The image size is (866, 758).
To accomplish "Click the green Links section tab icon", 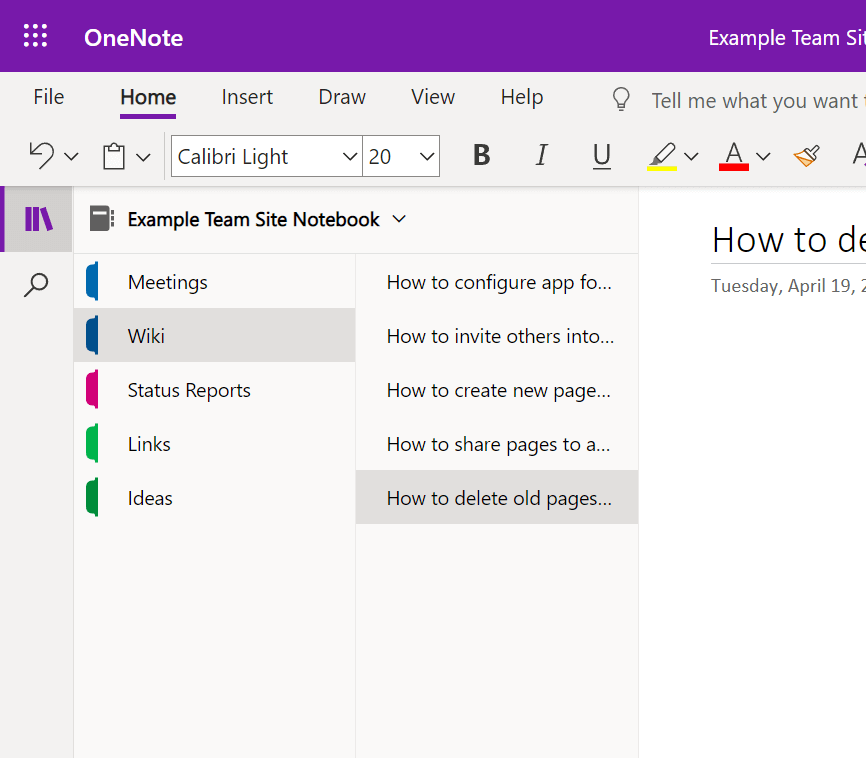I will [x=92, y=444].
